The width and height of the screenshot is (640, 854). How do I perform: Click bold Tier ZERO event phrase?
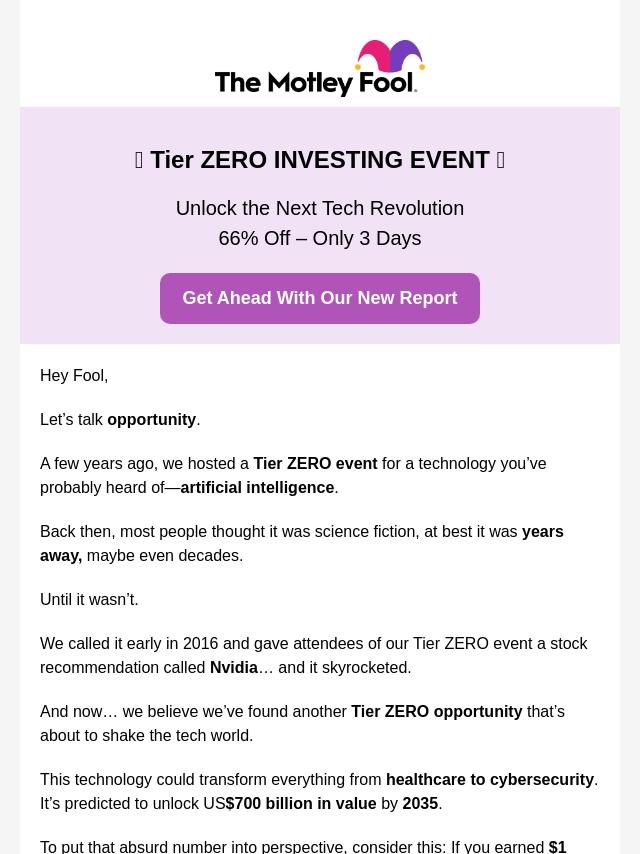[x=315, y=463]
